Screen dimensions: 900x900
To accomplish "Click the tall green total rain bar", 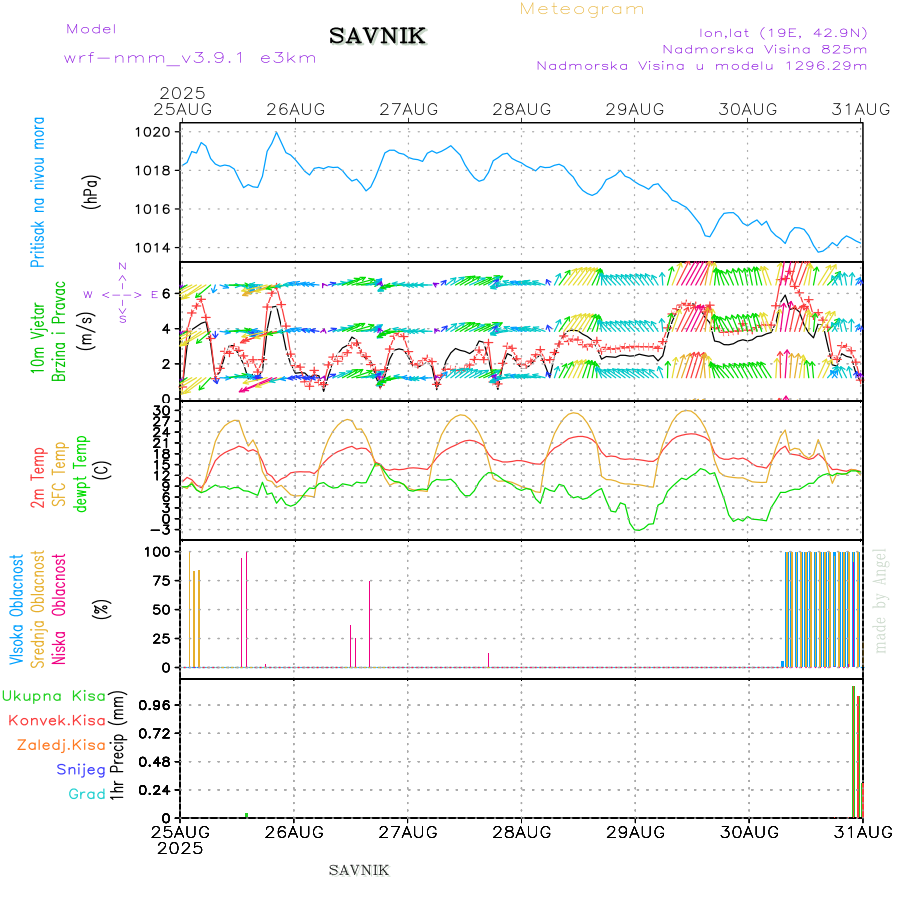I will [x=853, y=752].
